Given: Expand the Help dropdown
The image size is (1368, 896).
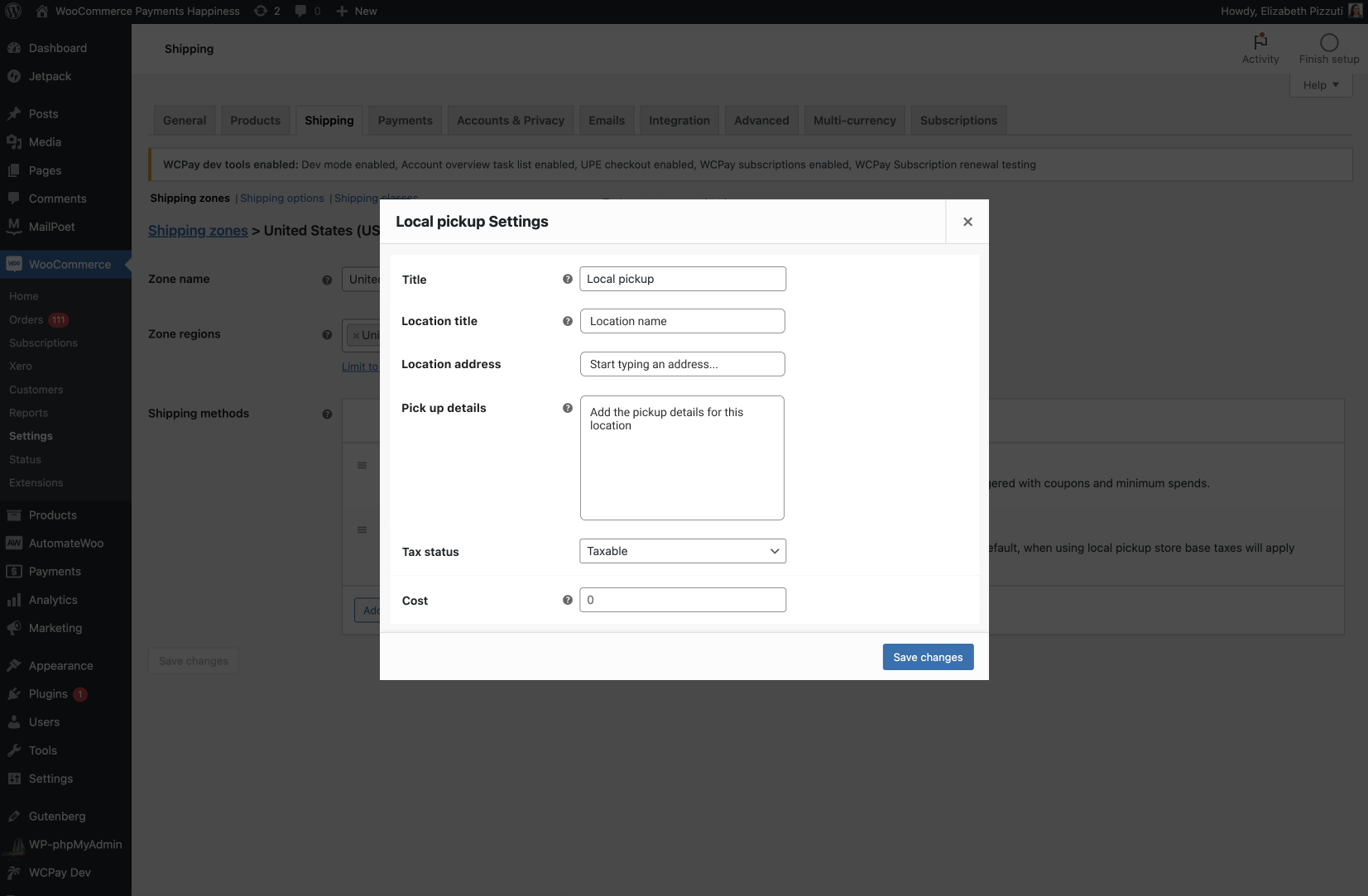Looking at the screenshot, I should point(1319,84).
